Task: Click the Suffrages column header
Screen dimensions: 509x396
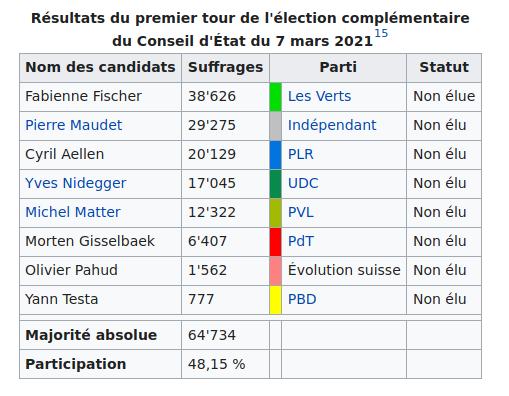Action: coord(226,68)
